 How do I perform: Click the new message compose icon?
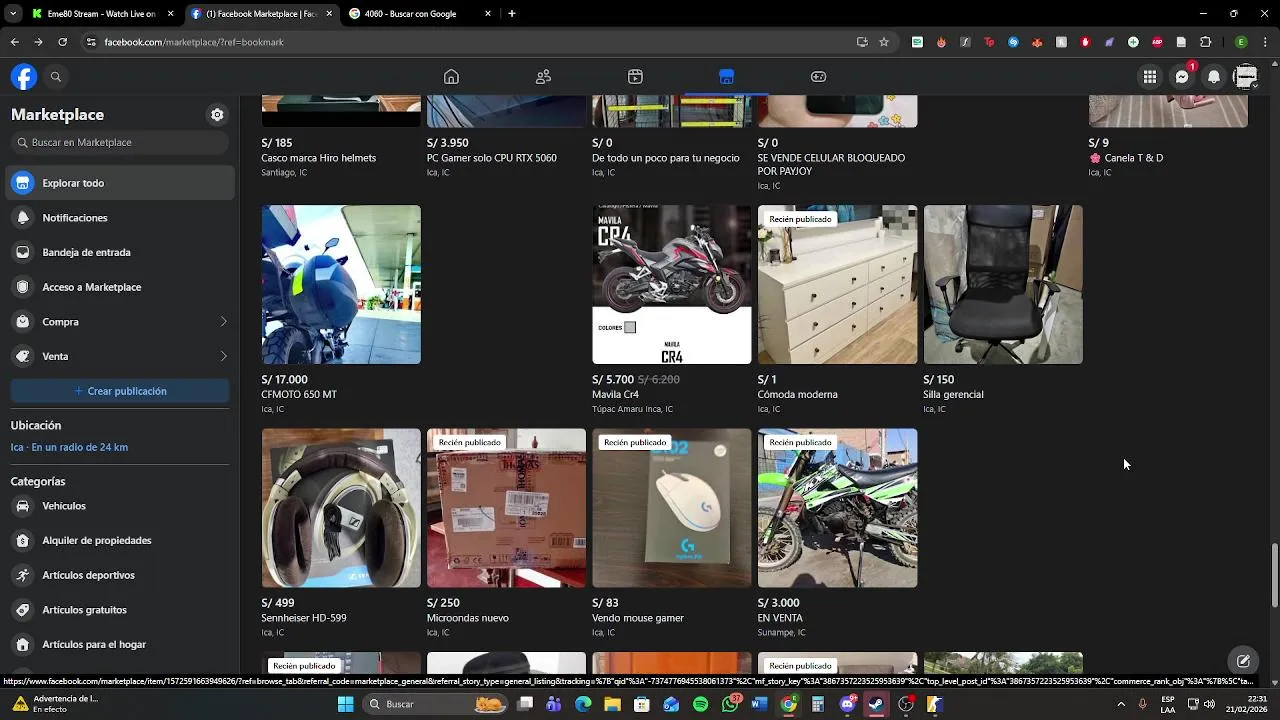[x=1243, y=661]
